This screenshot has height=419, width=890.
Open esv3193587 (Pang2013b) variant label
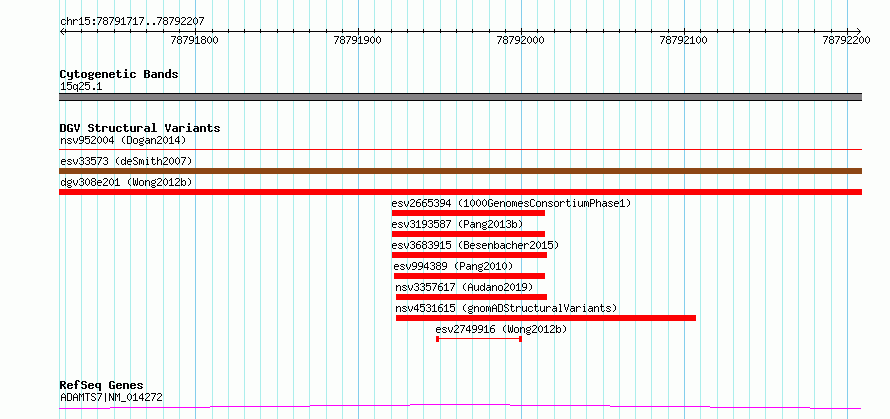457,224
